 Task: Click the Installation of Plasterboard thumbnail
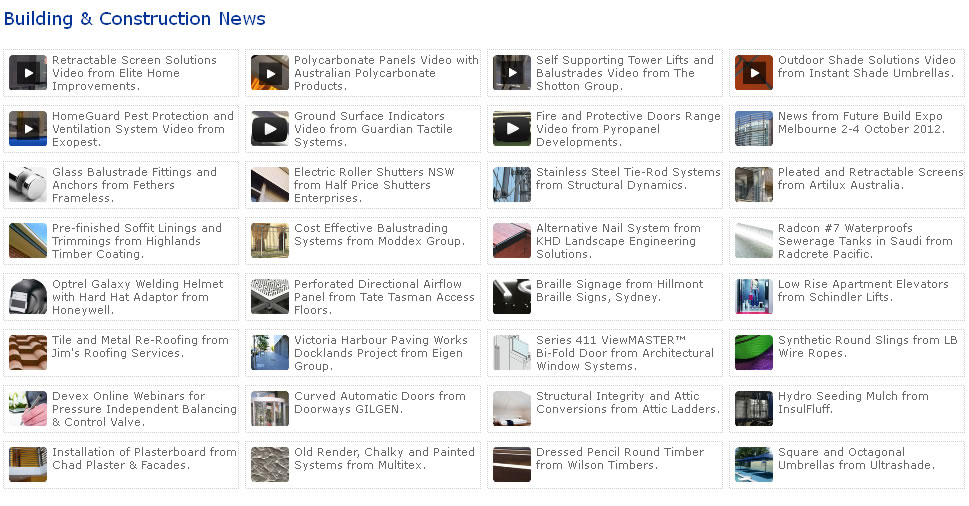[28, 465]
